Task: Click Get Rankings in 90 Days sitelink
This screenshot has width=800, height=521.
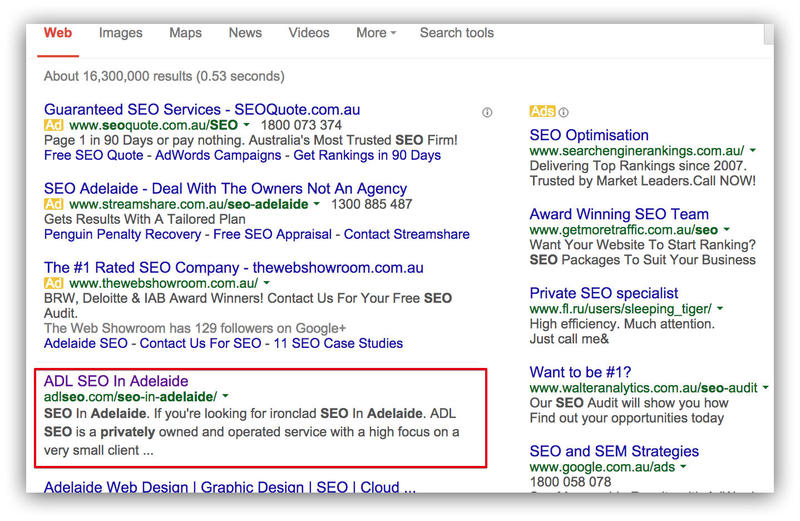Action: pyautogui.click(x=367, y=155)
